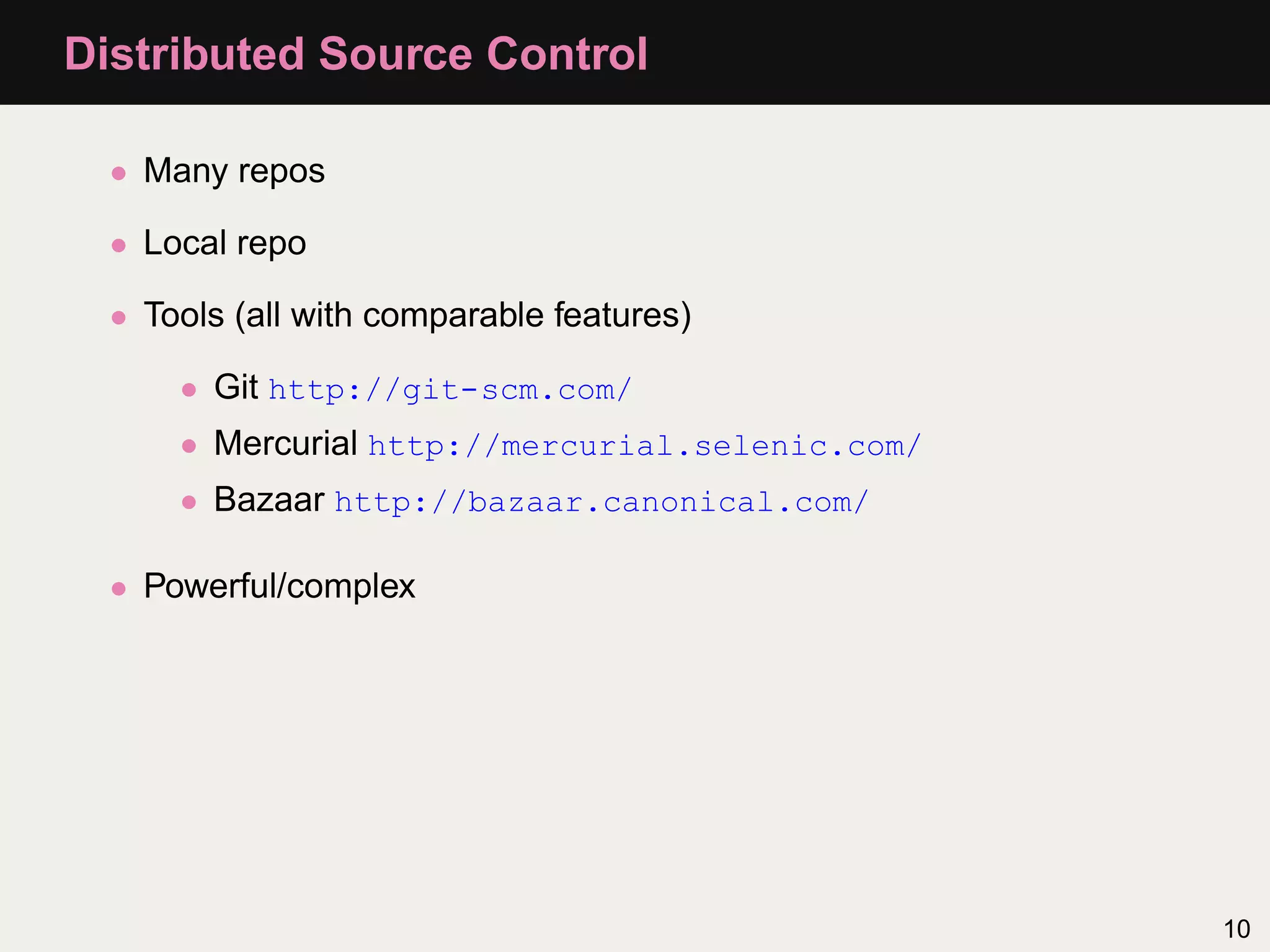This screenshot has width=1270, height=952.
Task: Click the 'Tools (all with comparable features)' text
Action: 417,315
